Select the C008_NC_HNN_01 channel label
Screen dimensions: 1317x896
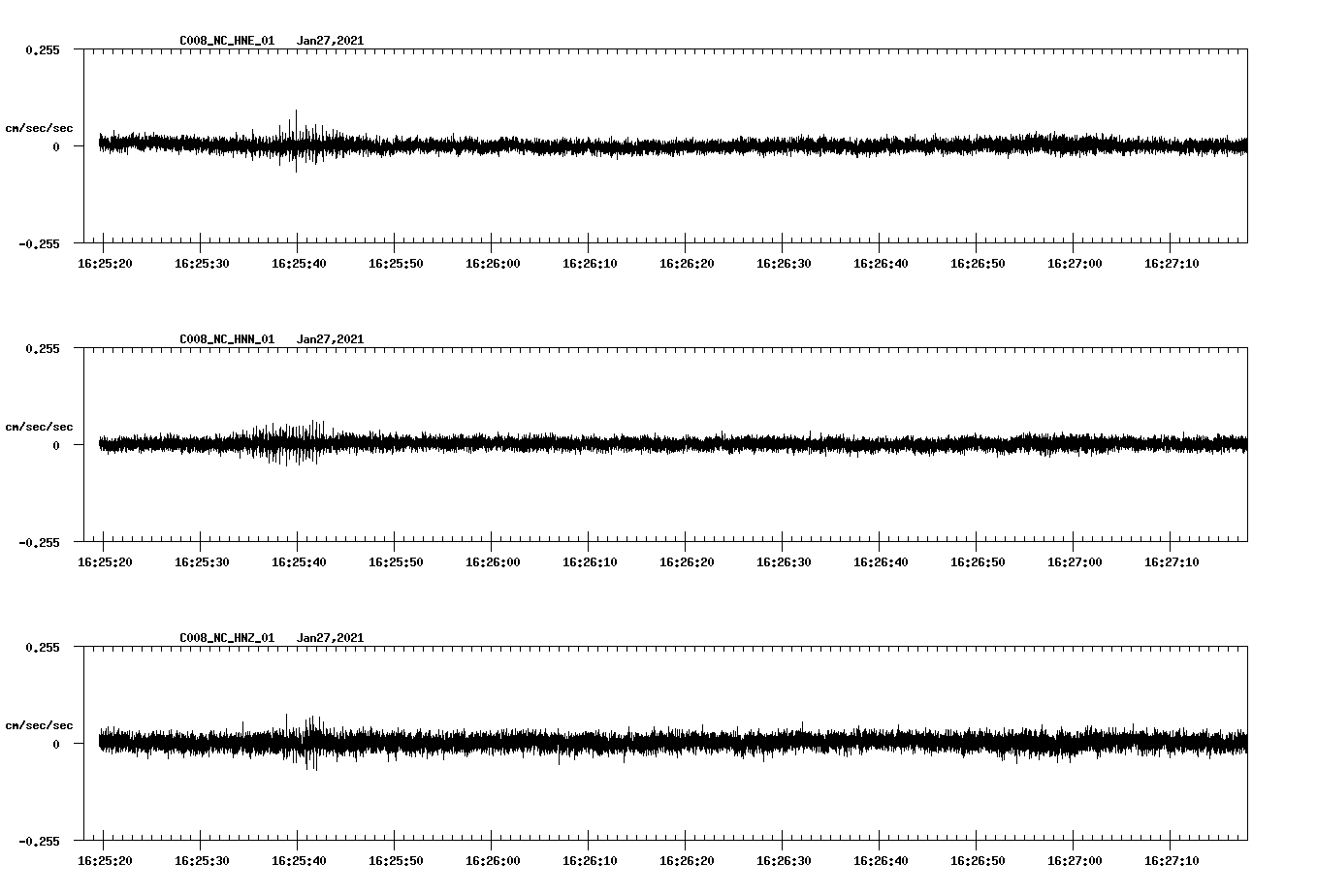(226, 338)
